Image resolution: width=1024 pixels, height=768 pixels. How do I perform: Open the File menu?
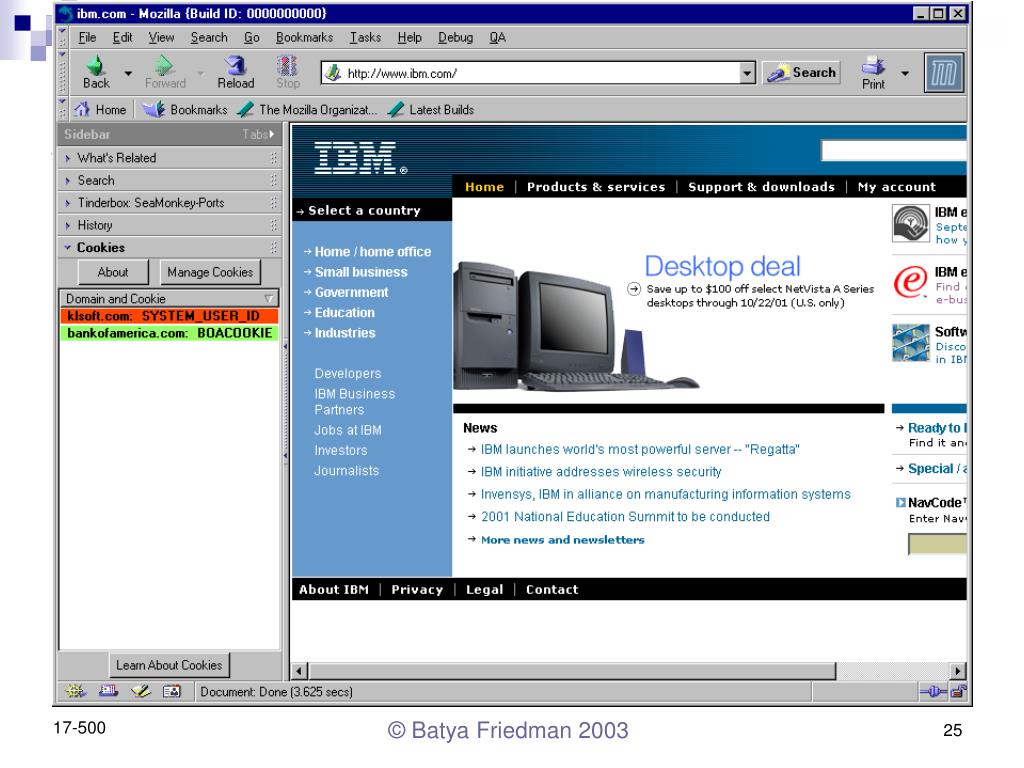pos(87,37)
